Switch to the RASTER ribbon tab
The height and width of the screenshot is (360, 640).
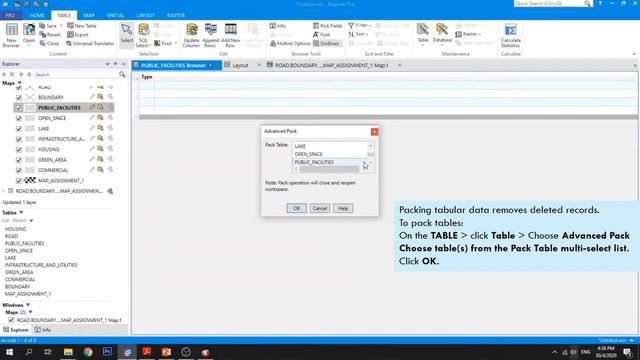tap(176, 15)
